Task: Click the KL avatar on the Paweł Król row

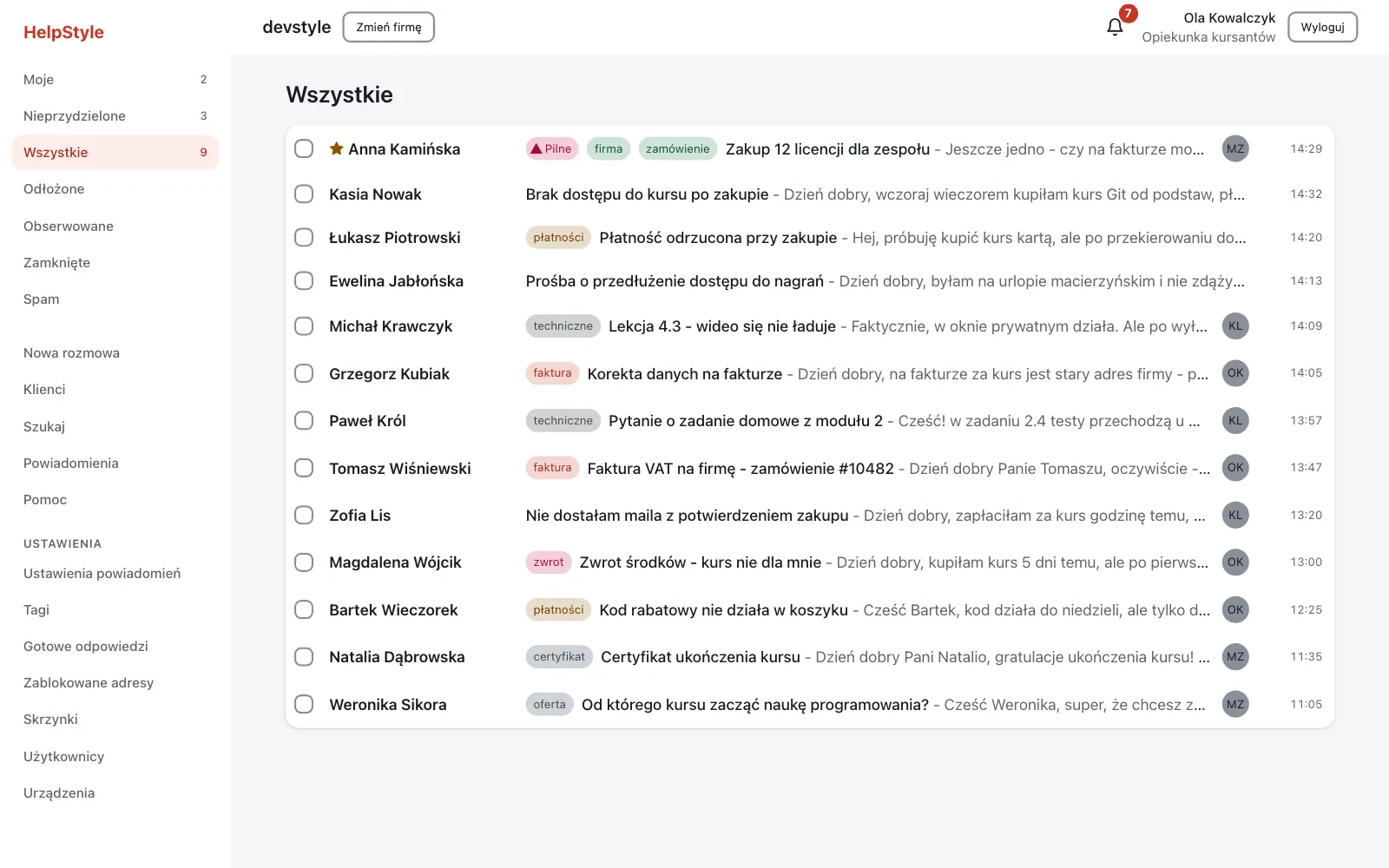Action: (x=1235, y=421)
